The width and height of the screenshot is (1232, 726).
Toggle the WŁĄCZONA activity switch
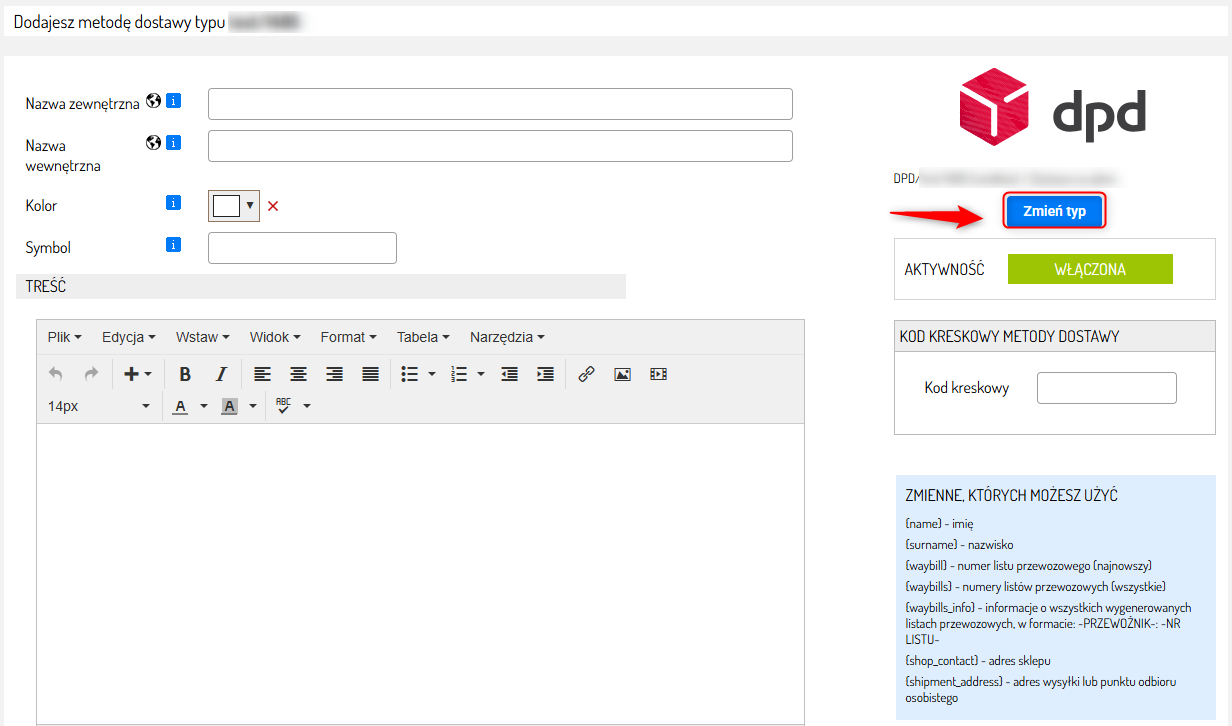(x=1089, y=269)
